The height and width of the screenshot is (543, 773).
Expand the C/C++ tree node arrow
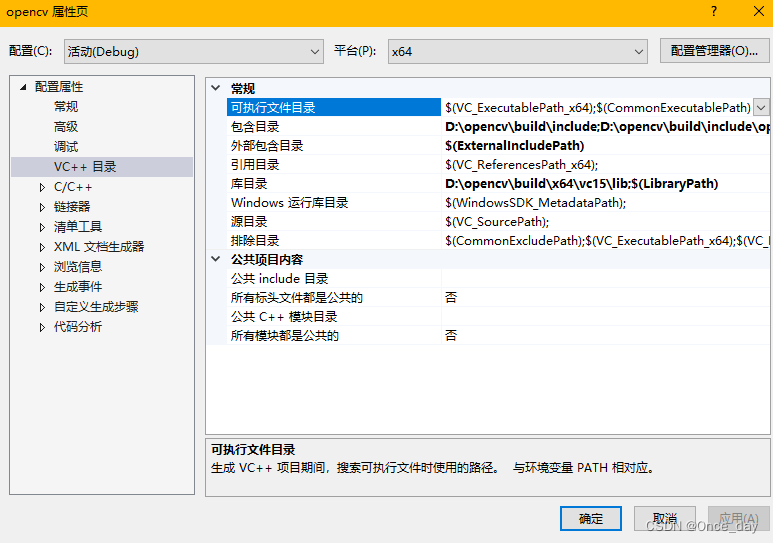click(x=42, y=187)
